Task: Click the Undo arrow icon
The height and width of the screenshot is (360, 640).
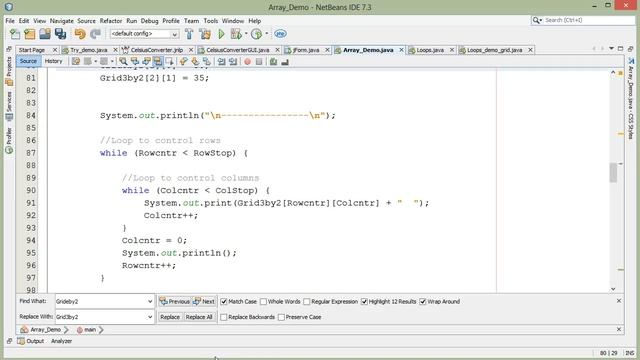Action: point(80,34)
